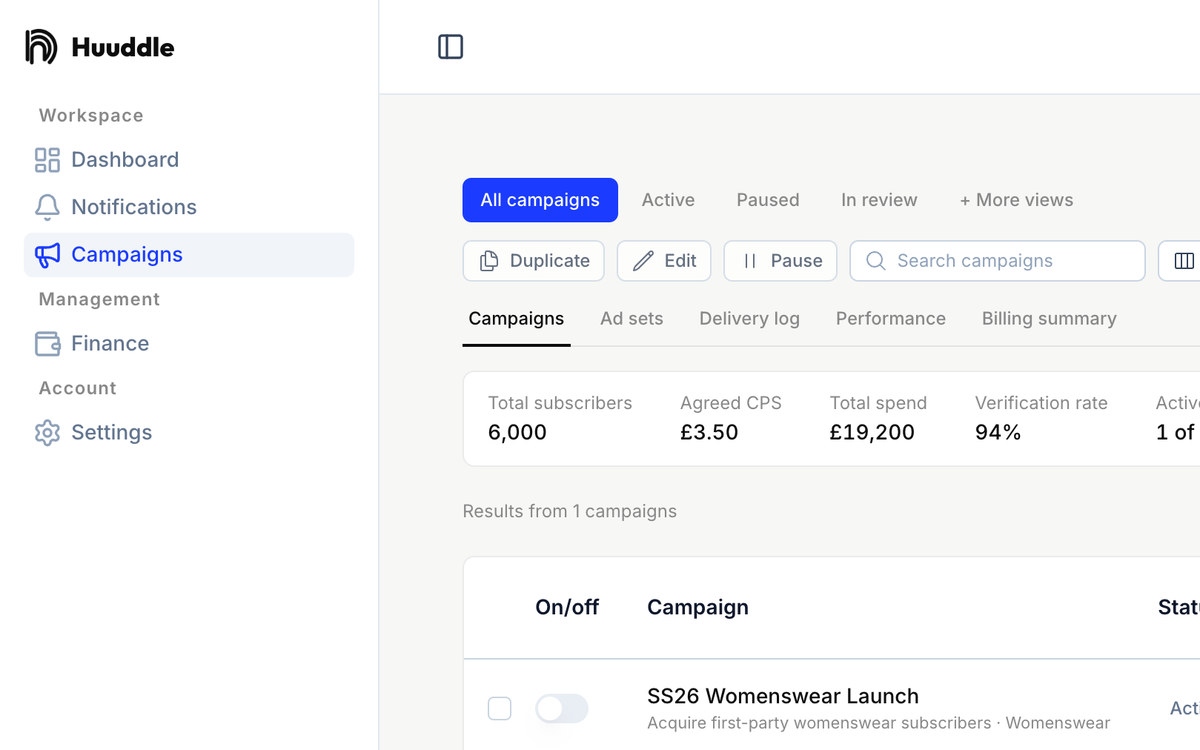Click the Campaigns megaphone icon
Image resolution: width=1200 pixels, height=750 pixels.
47,255
